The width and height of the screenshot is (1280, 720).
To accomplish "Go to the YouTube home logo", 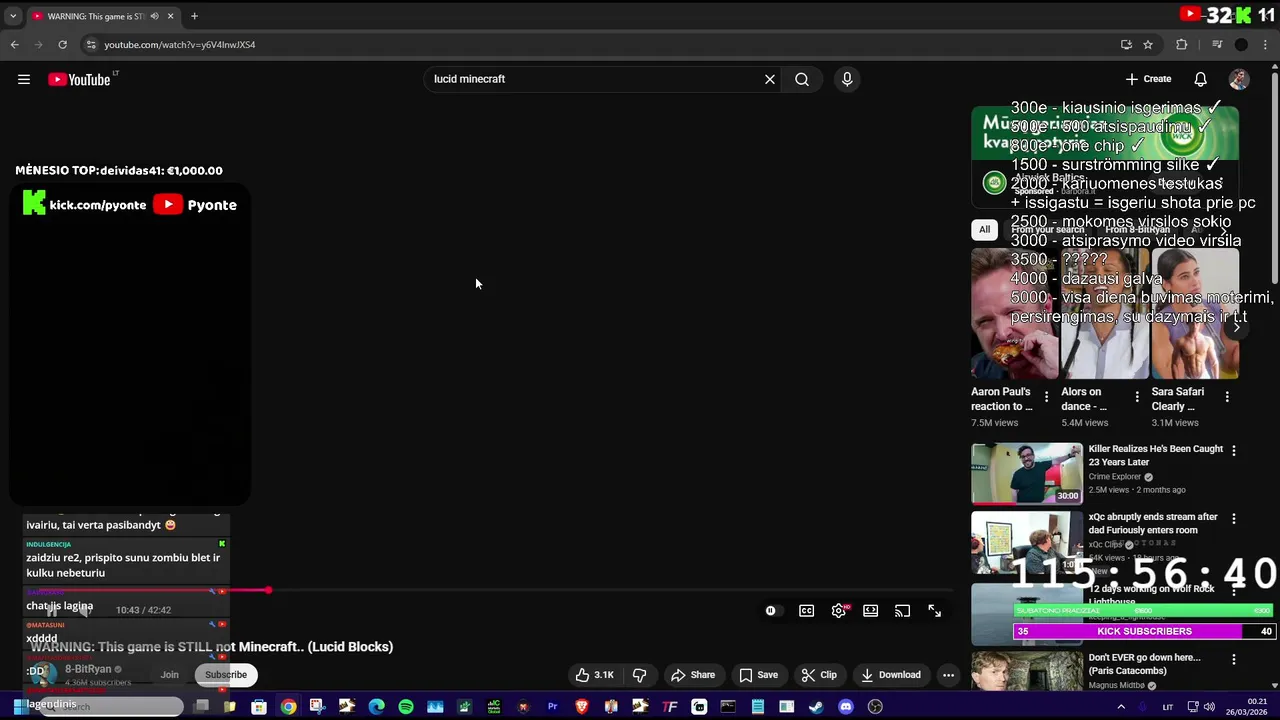I will (80, 79).
